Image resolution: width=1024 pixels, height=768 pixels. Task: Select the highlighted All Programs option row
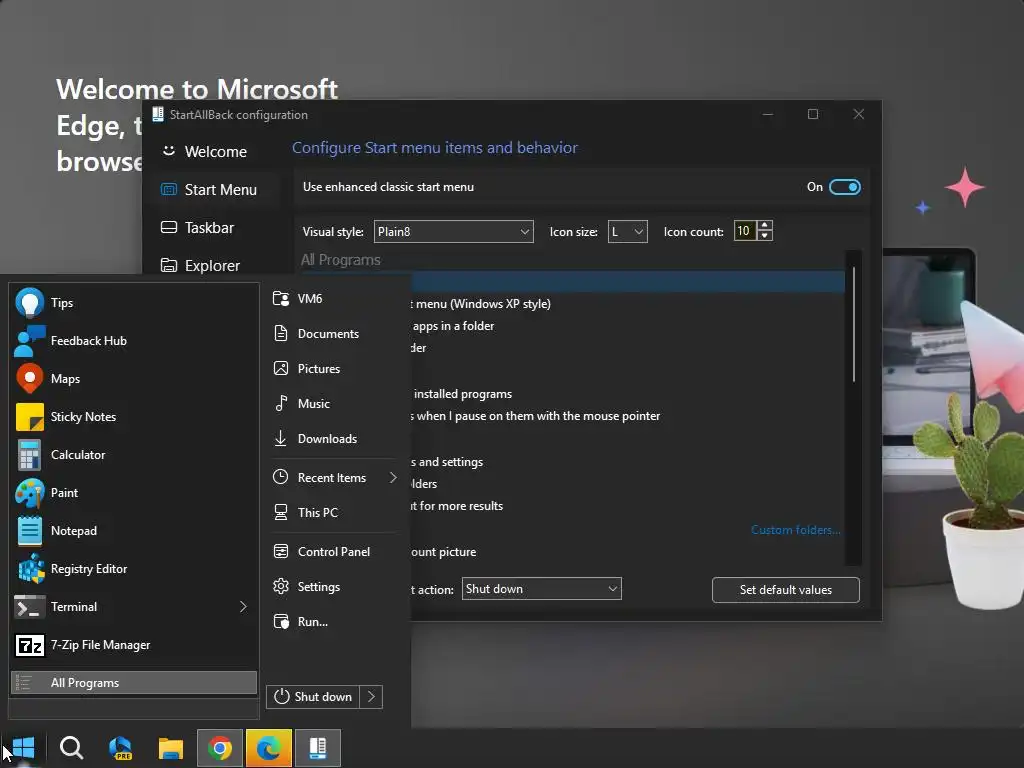[x=628, y=282]
